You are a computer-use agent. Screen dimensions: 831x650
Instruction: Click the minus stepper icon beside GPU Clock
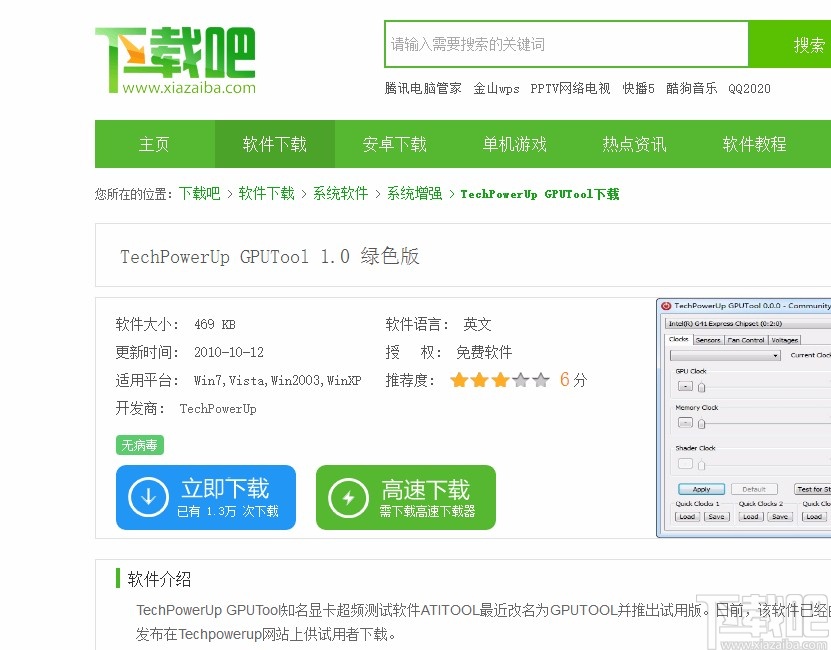(x=683, y=385)
